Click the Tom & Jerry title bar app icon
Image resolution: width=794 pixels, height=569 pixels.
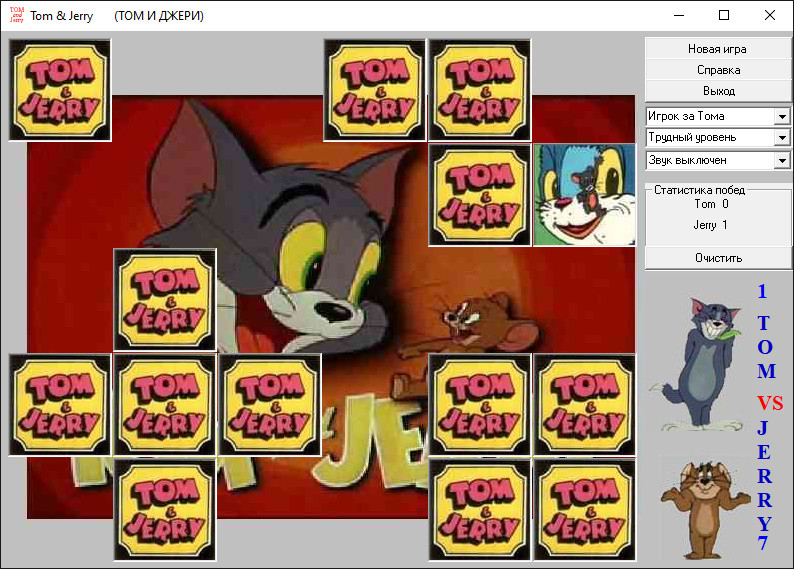[17, 15]
